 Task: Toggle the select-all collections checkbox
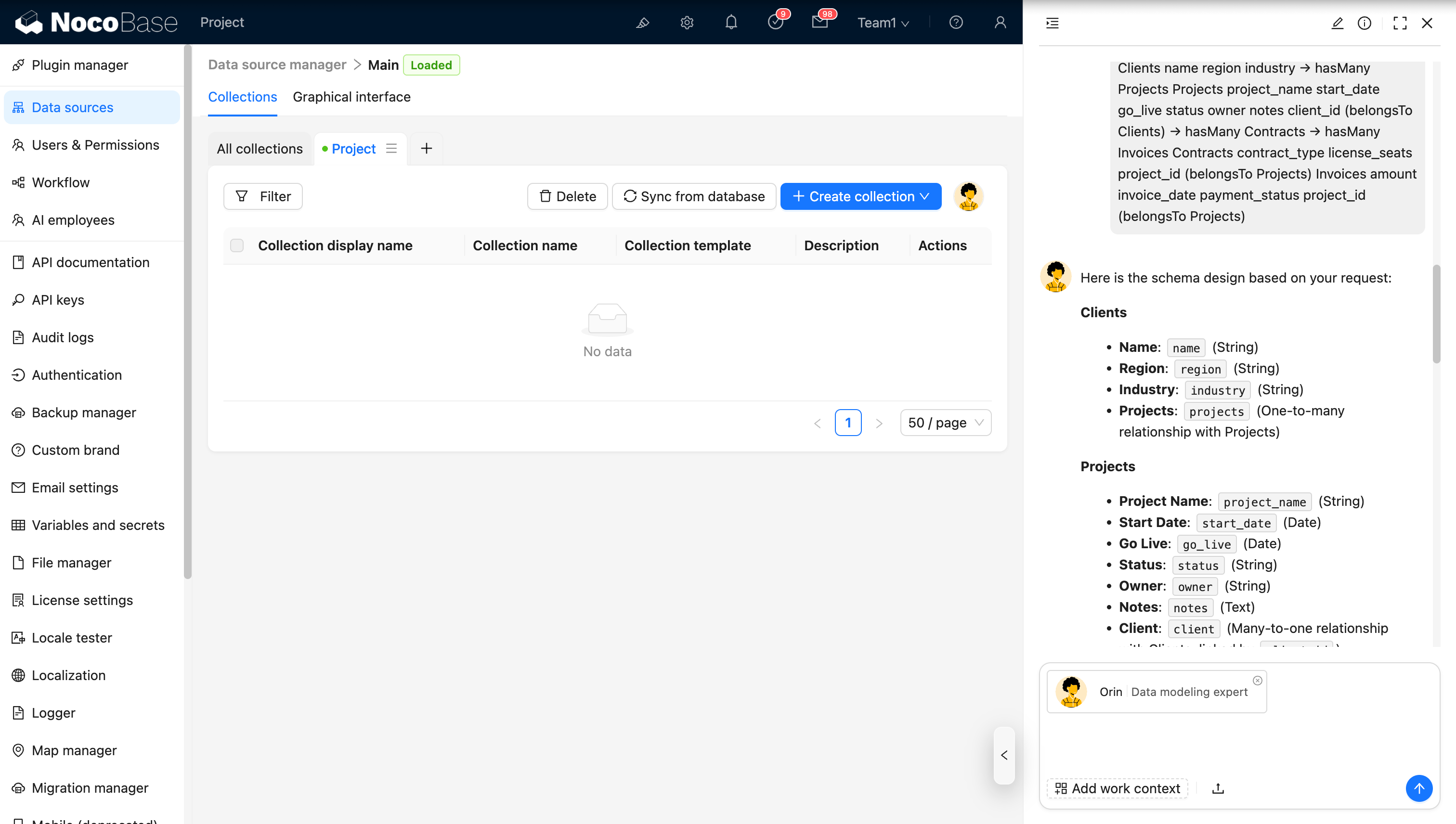tap(237, 245)
